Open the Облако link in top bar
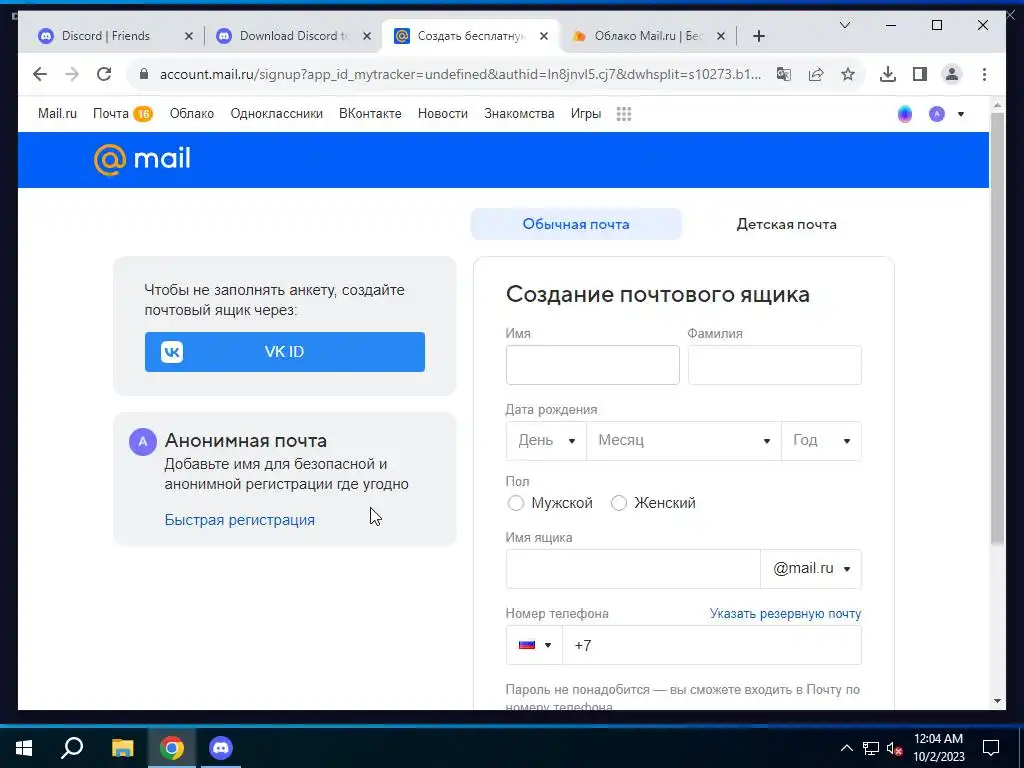1024x768 pixels. [191, 114]
